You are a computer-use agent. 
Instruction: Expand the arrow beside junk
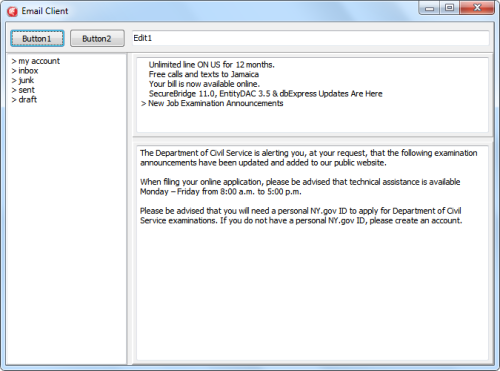(14, 81)
